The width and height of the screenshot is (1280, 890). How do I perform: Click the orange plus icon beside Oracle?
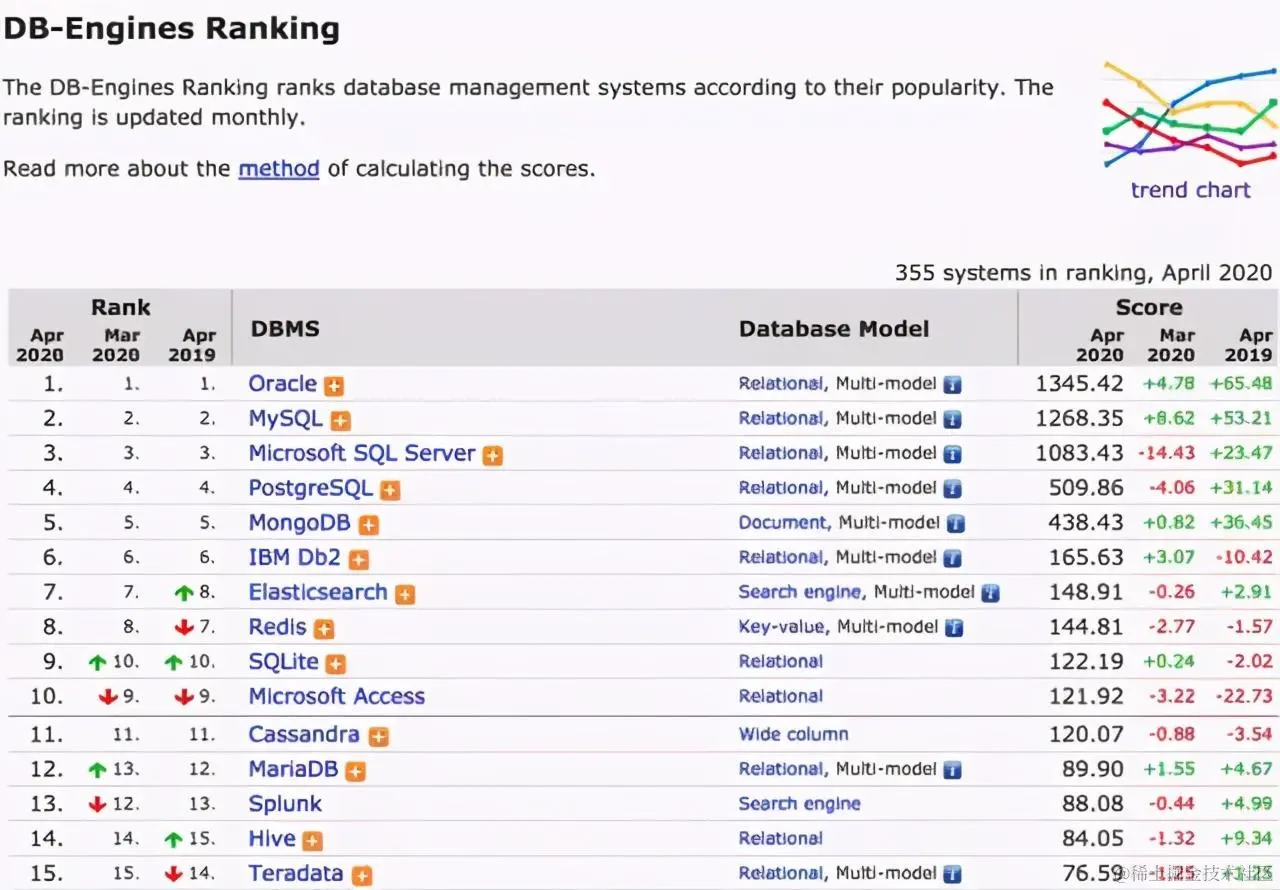[x=334, y=386]
